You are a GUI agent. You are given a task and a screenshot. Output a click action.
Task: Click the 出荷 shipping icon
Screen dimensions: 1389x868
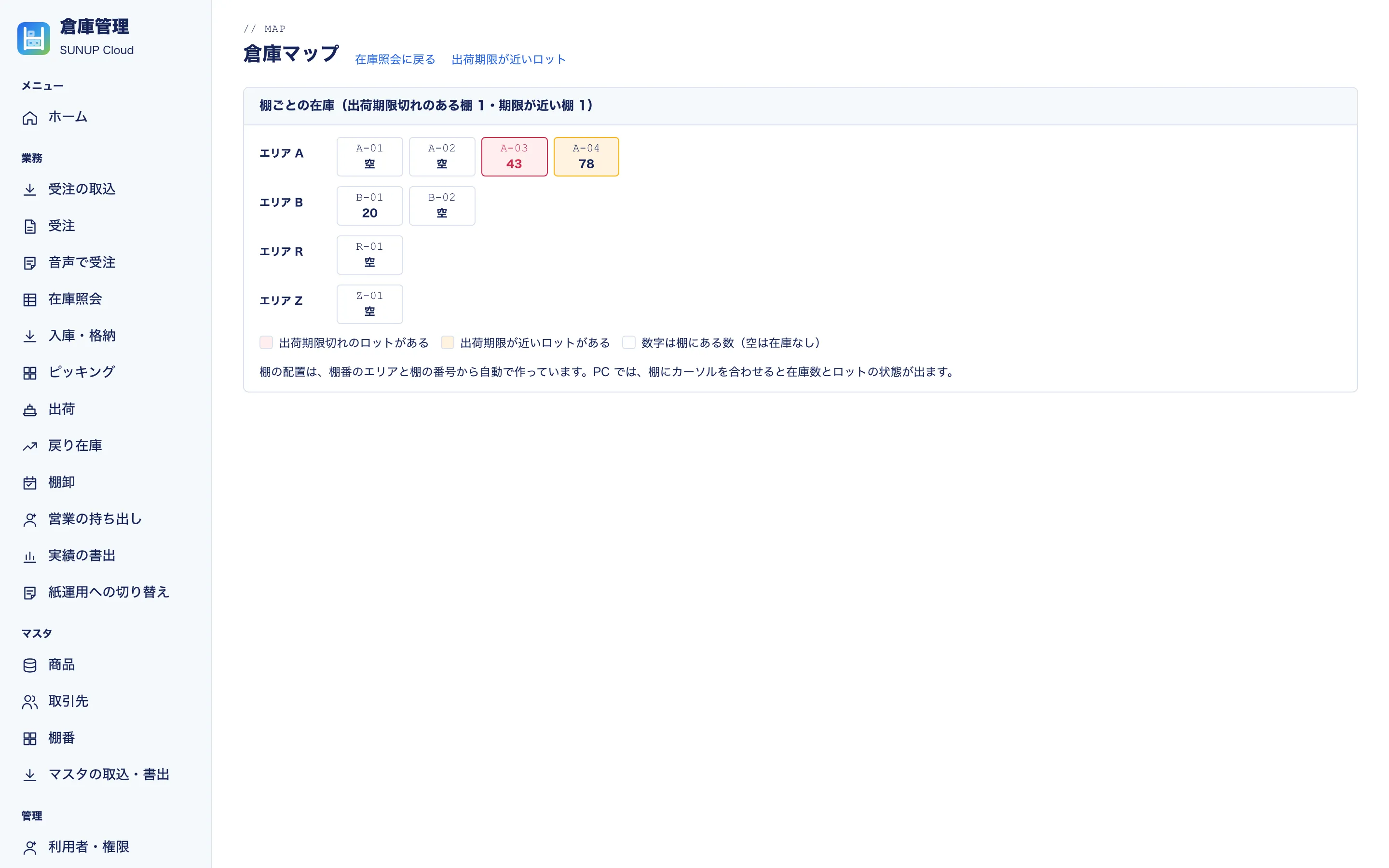click(x=30, y=410)
